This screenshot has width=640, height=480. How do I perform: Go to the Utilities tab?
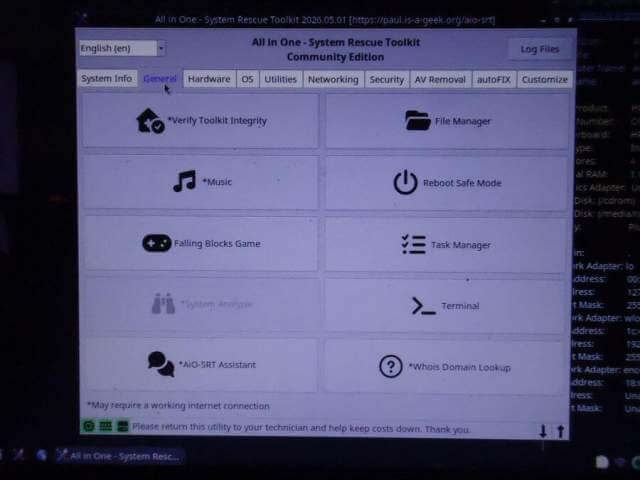(280, 79)
